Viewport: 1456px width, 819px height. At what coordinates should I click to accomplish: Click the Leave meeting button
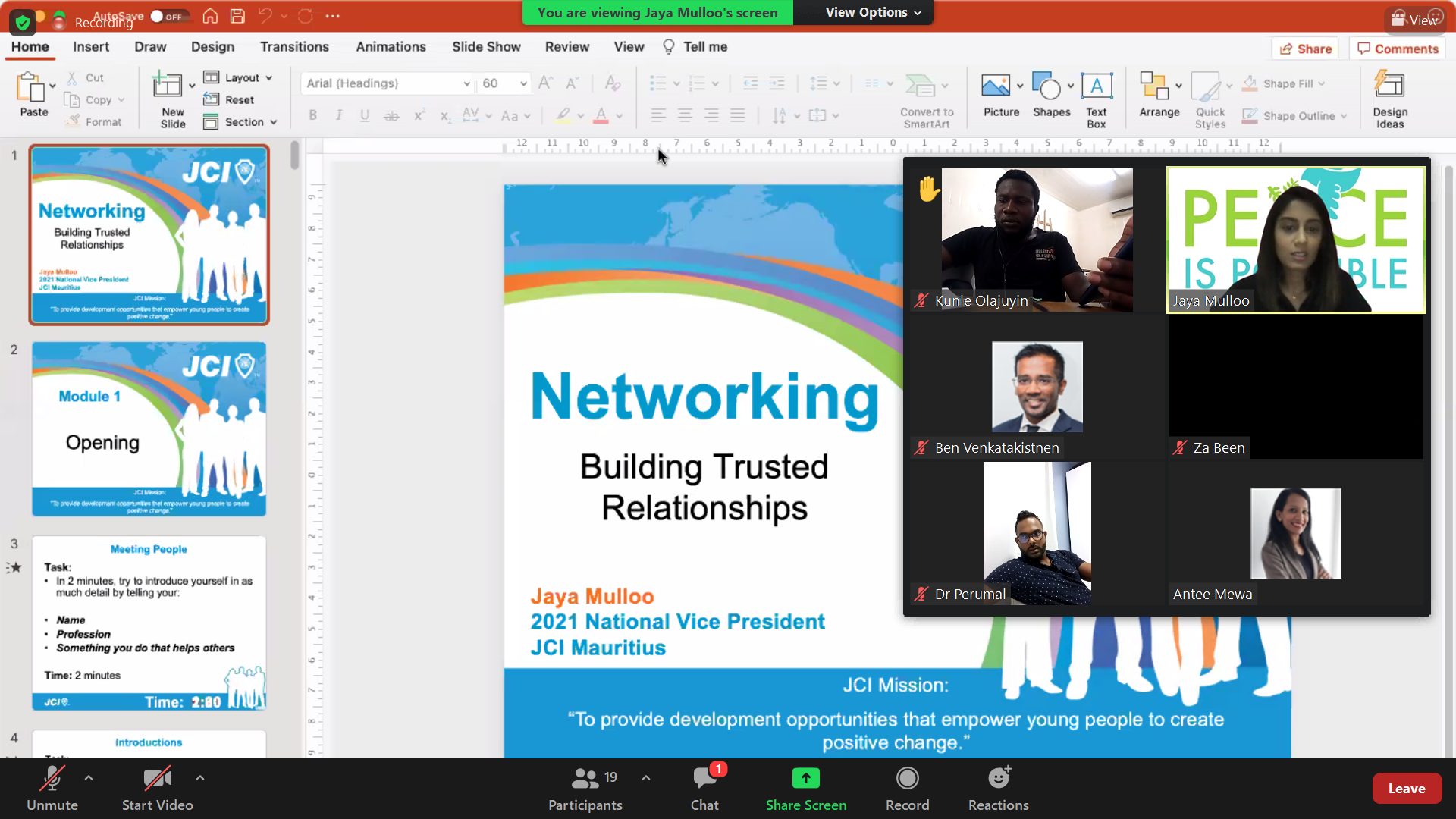coord(1406,789)
